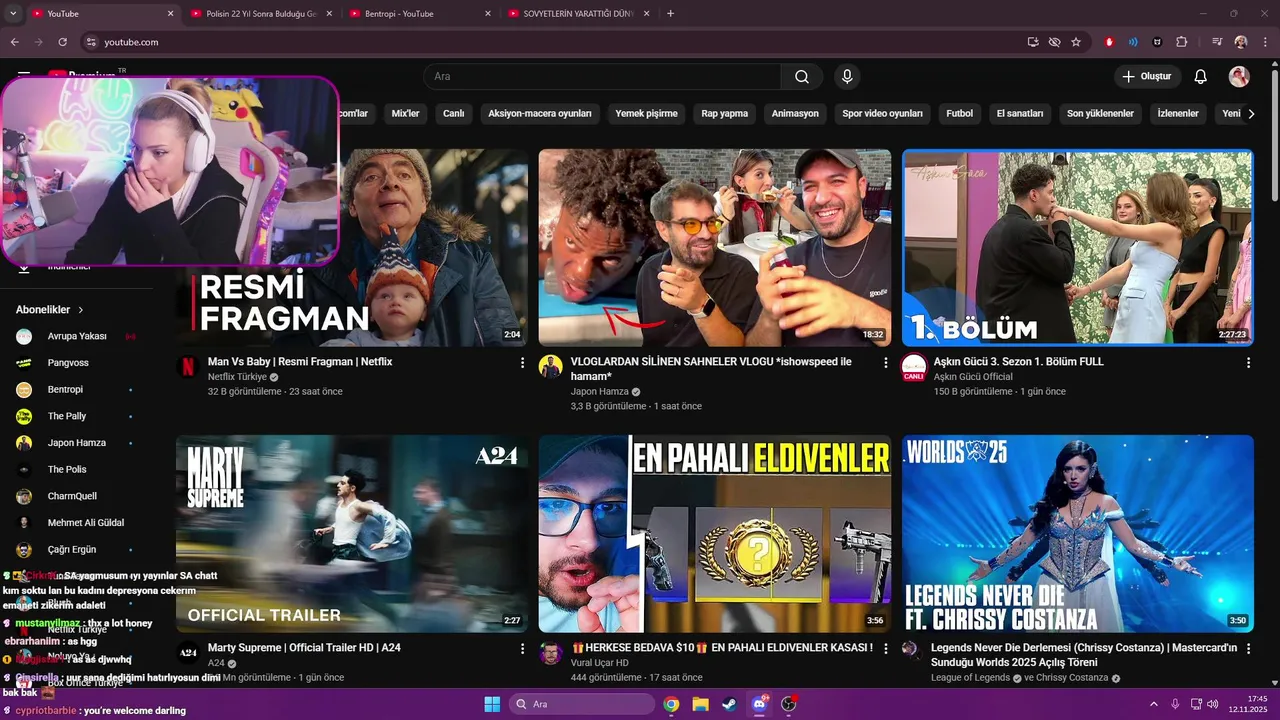Click the eye-slash tracking icon in address bar
1280x720 pixels.
(1054, 42)
